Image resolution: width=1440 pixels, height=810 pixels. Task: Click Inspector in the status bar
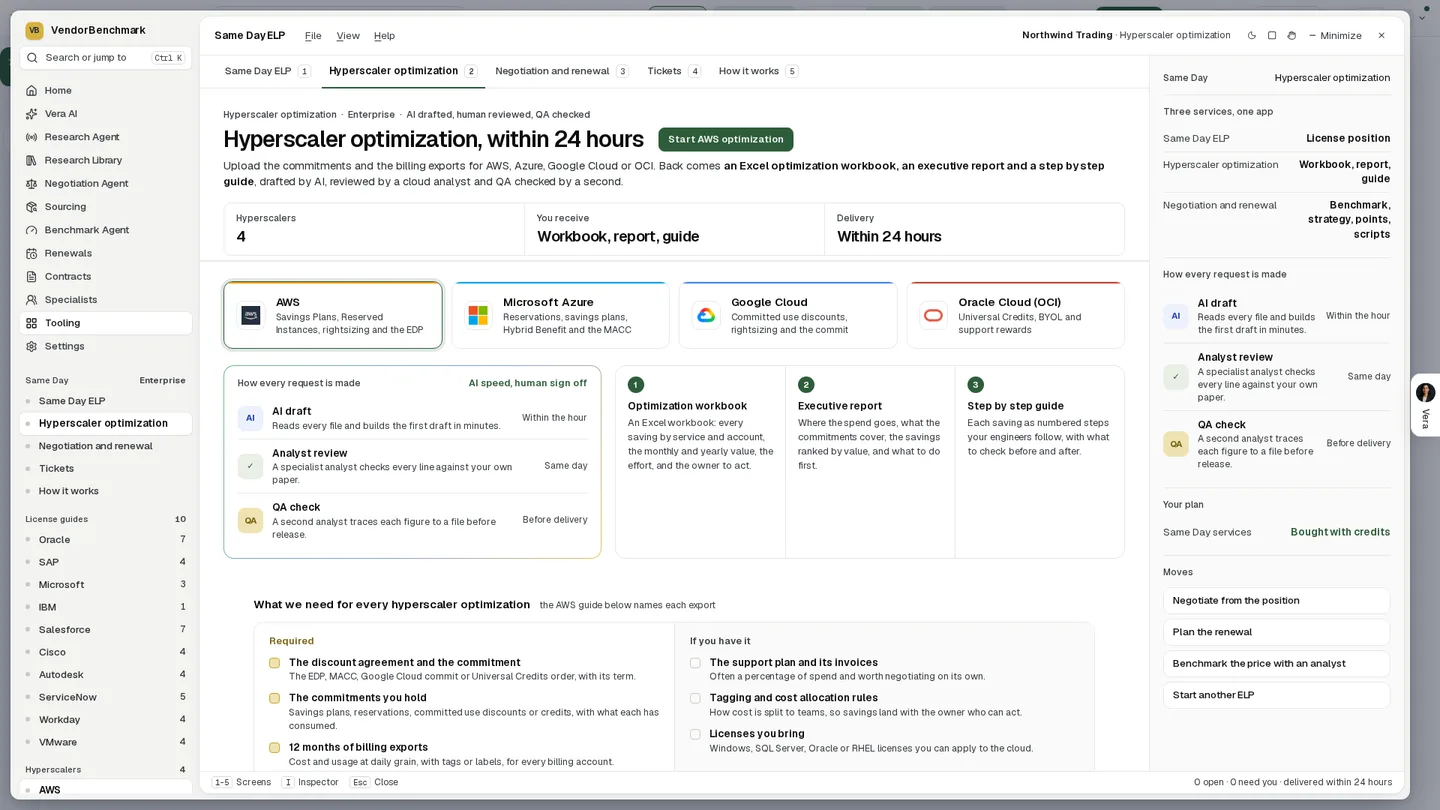coord(310,782)
